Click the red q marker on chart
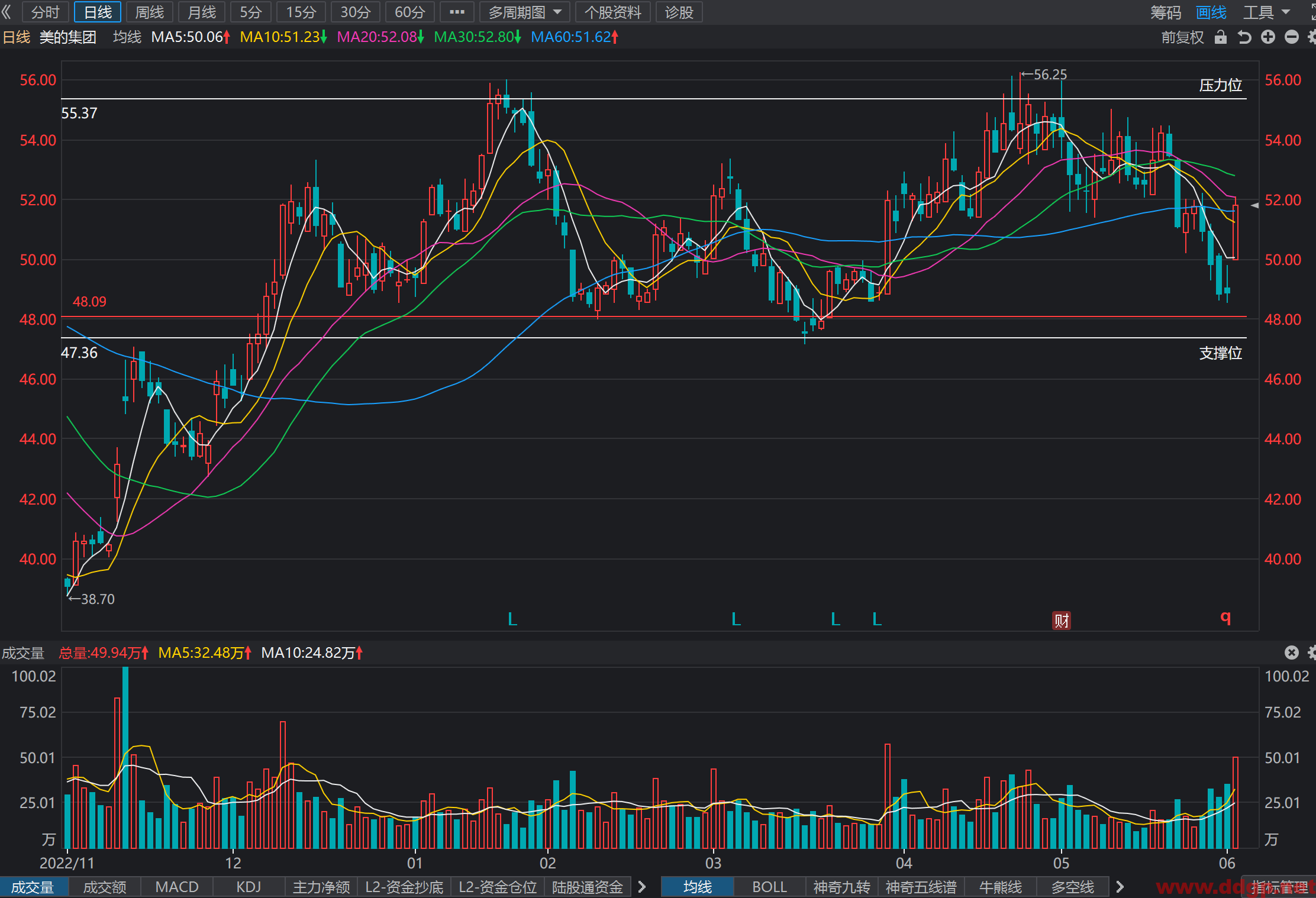 tap(1225, 618)
